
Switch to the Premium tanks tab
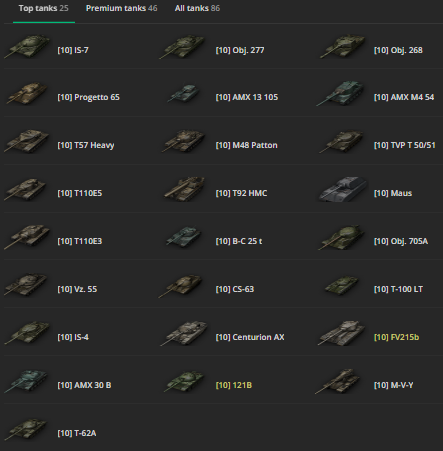[121, 8]
